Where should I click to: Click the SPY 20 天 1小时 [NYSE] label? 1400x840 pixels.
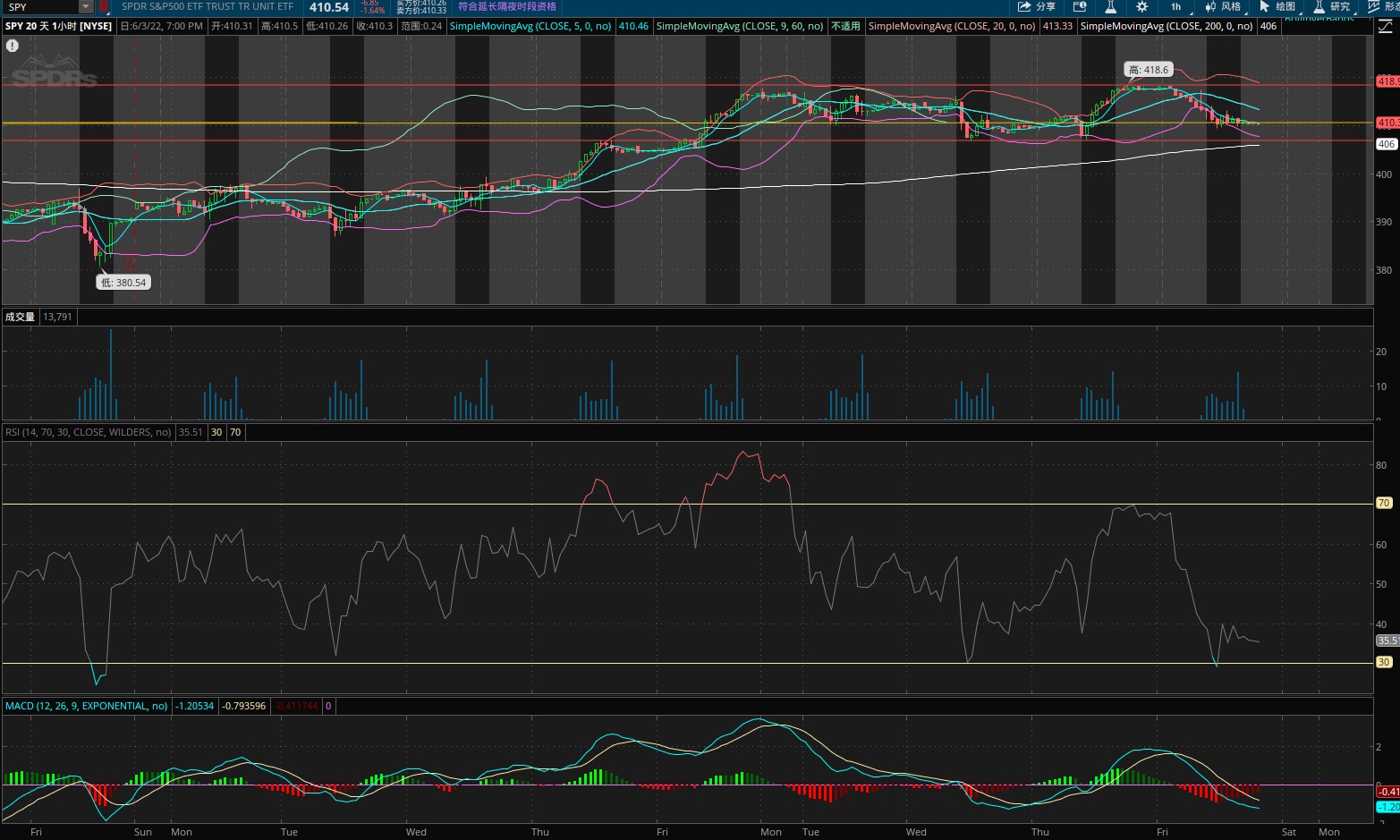(59, 26)
